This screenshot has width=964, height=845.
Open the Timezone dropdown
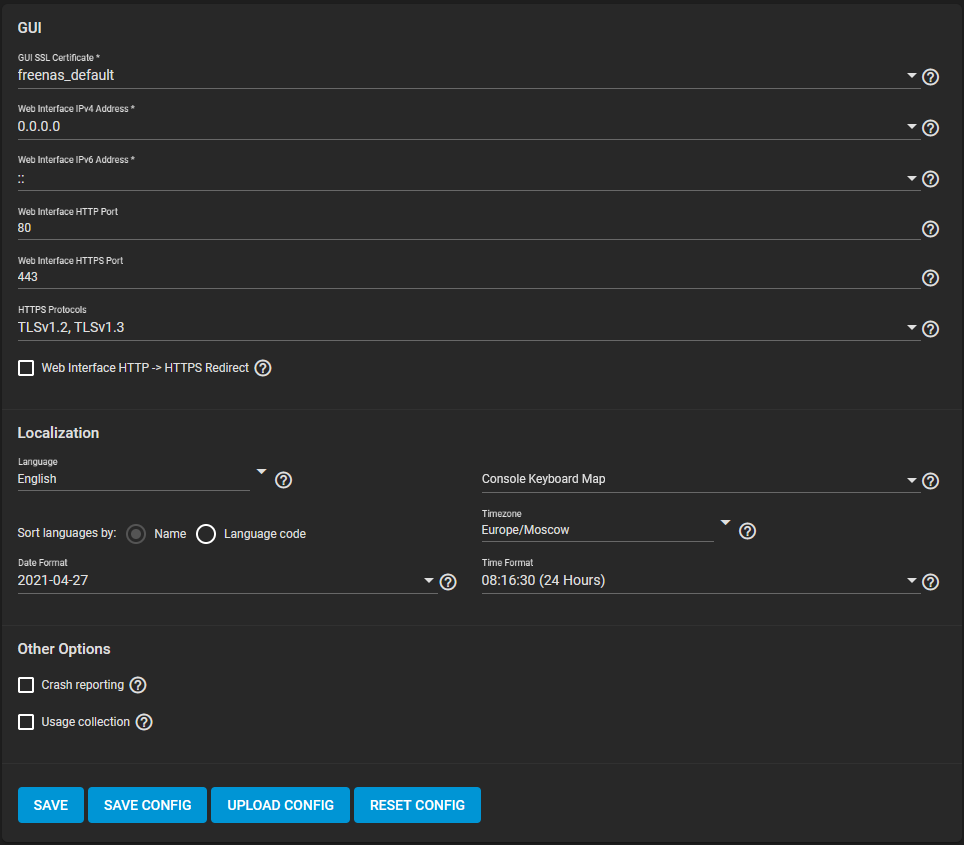[x=725, y=523]
